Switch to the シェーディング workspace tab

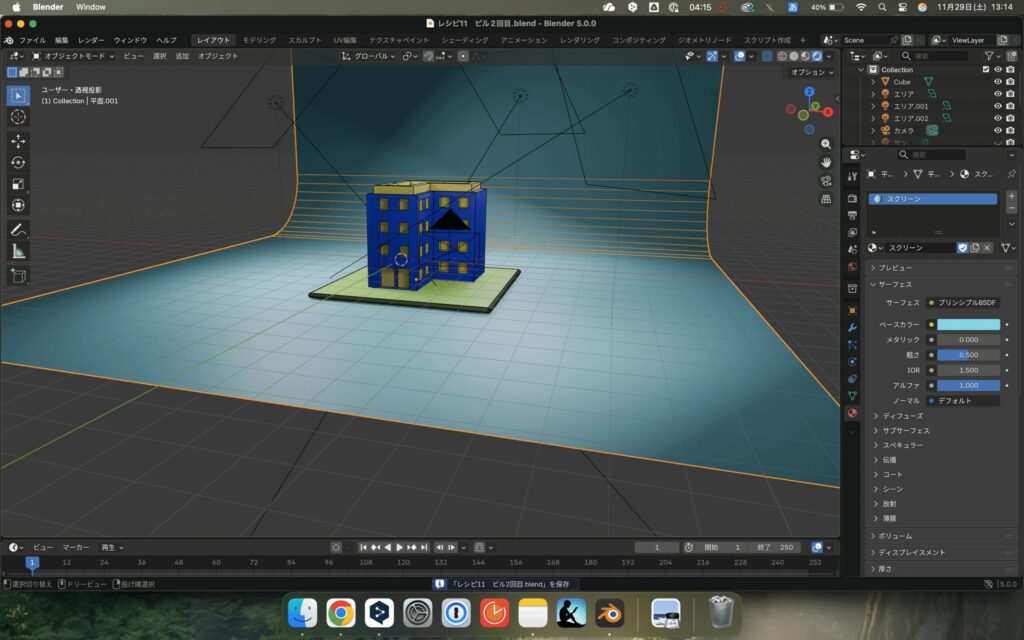[x=464, y=40]
